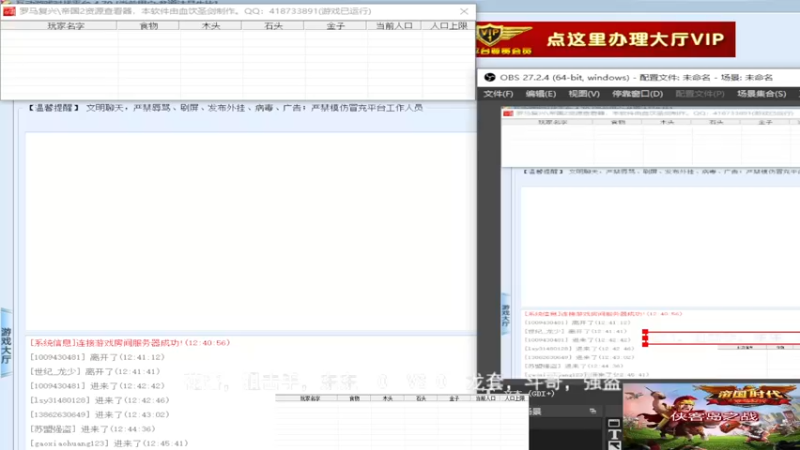Click the 游戏大厅 tab inside OBS preview
The image size is (800, 450).
(505, 315)
